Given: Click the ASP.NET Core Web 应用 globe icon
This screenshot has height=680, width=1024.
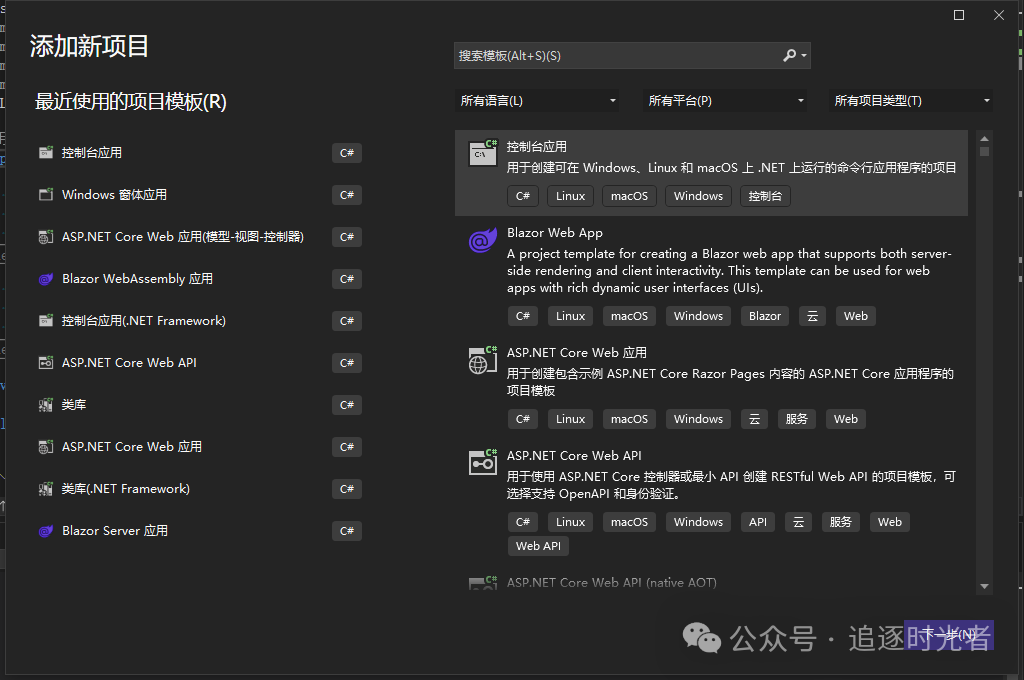Looking at the screenshot, I should [x=483, y=360].
